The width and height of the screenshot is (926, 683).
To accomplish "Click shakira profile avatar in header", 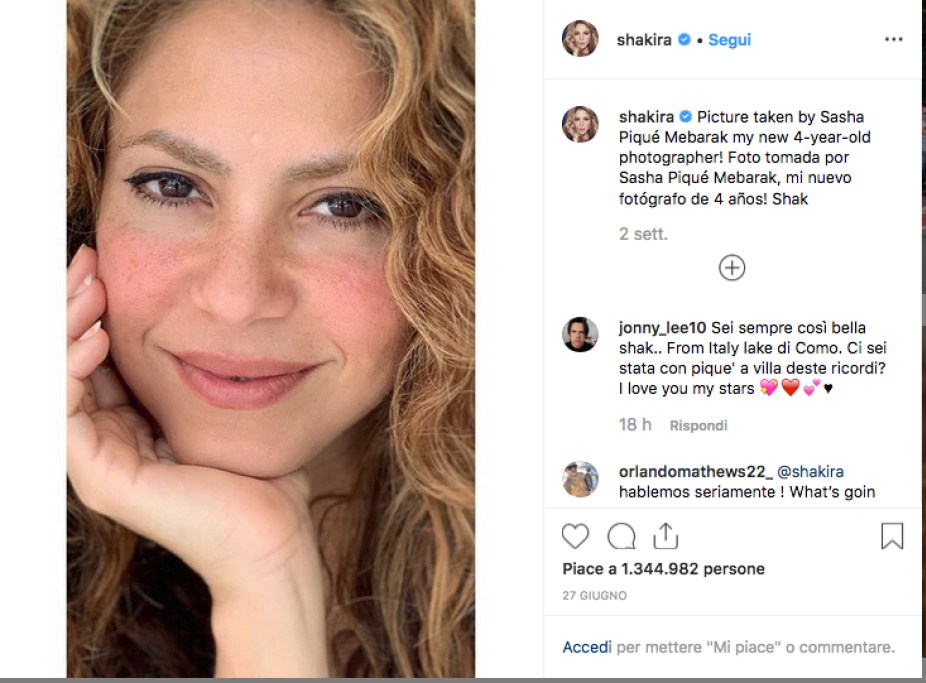I will click(580, 39).
